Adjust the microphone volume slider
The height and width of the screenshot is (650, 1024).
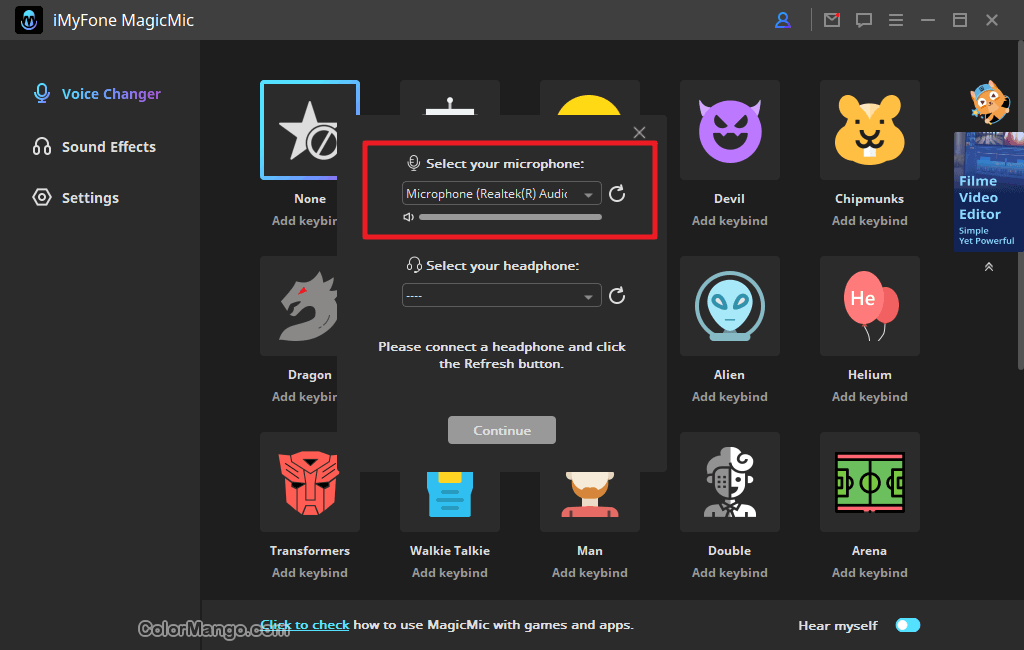coord(510,217)
